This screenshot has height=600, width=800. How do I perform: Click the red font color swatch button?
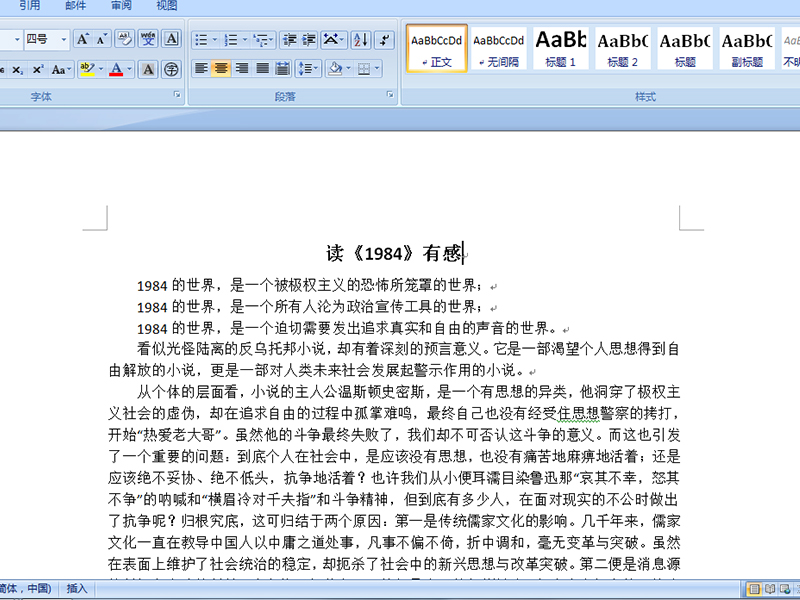click(116, 70)
